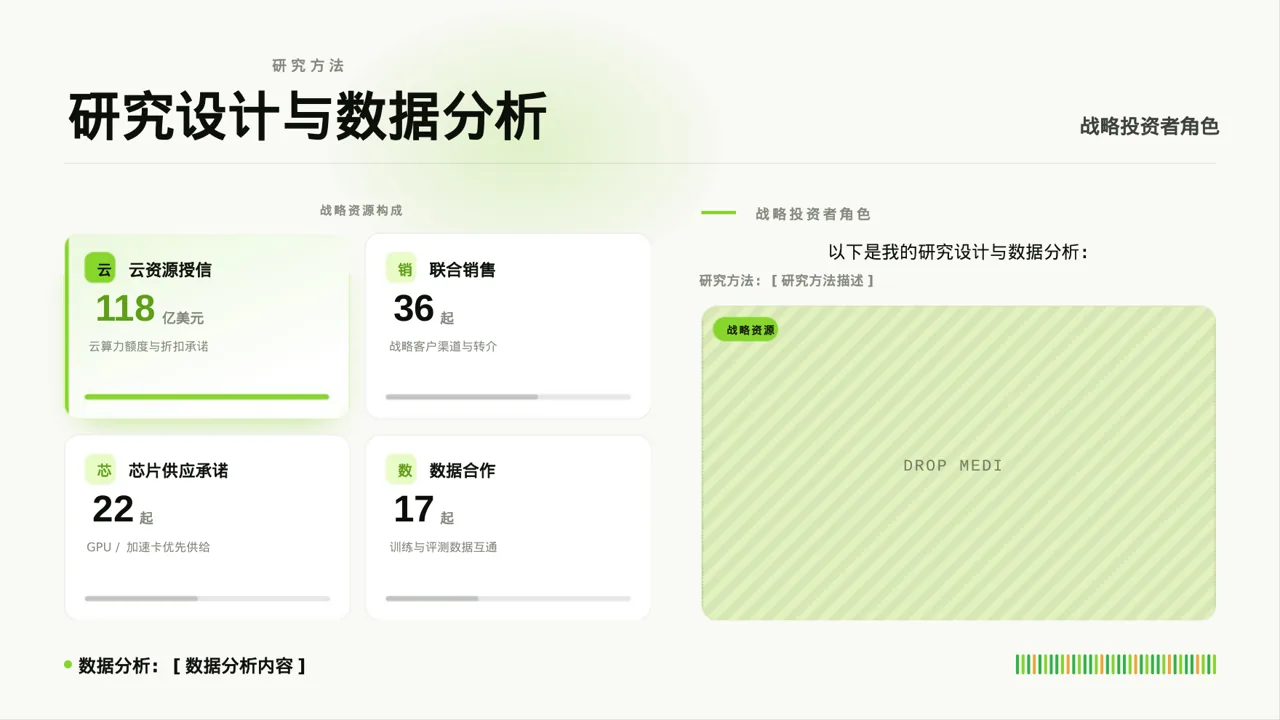Select the 芯片供应承诺 card title
This screenshot has height=720, width=1280.
178,471
